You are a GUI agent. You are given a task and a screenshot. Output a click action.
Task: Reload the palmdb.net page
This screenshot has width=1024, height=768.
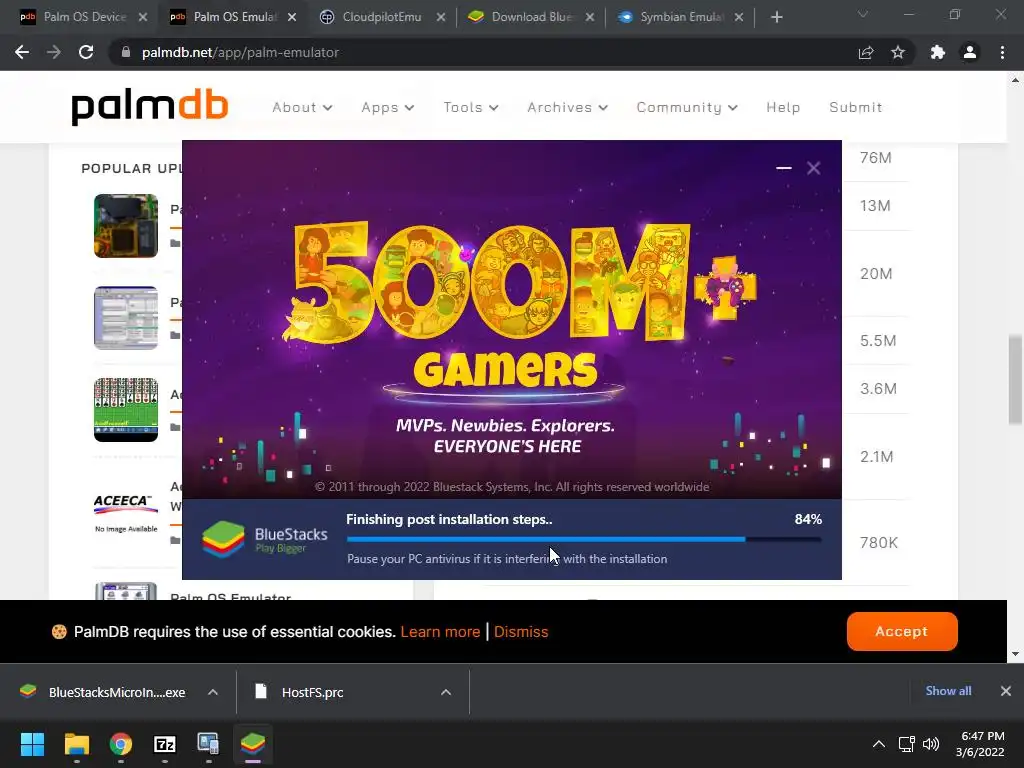86,52
